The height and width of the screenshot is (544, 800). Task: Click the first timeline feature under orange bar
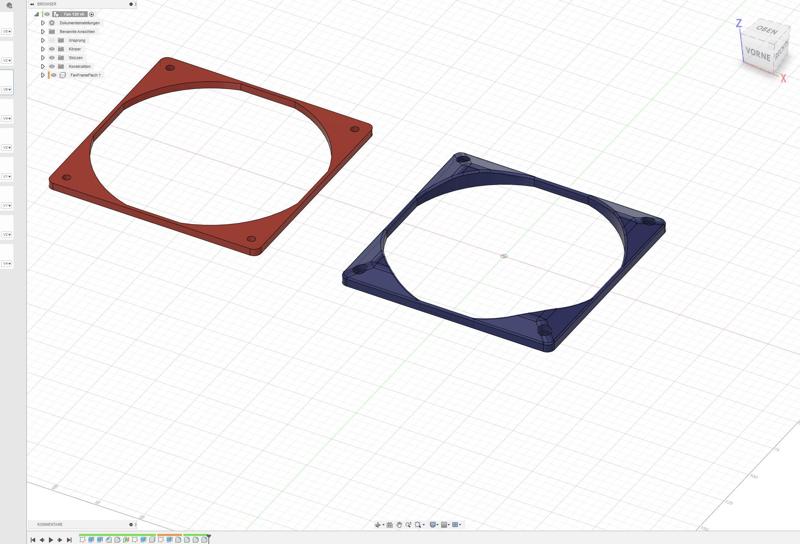click(161, 540)
